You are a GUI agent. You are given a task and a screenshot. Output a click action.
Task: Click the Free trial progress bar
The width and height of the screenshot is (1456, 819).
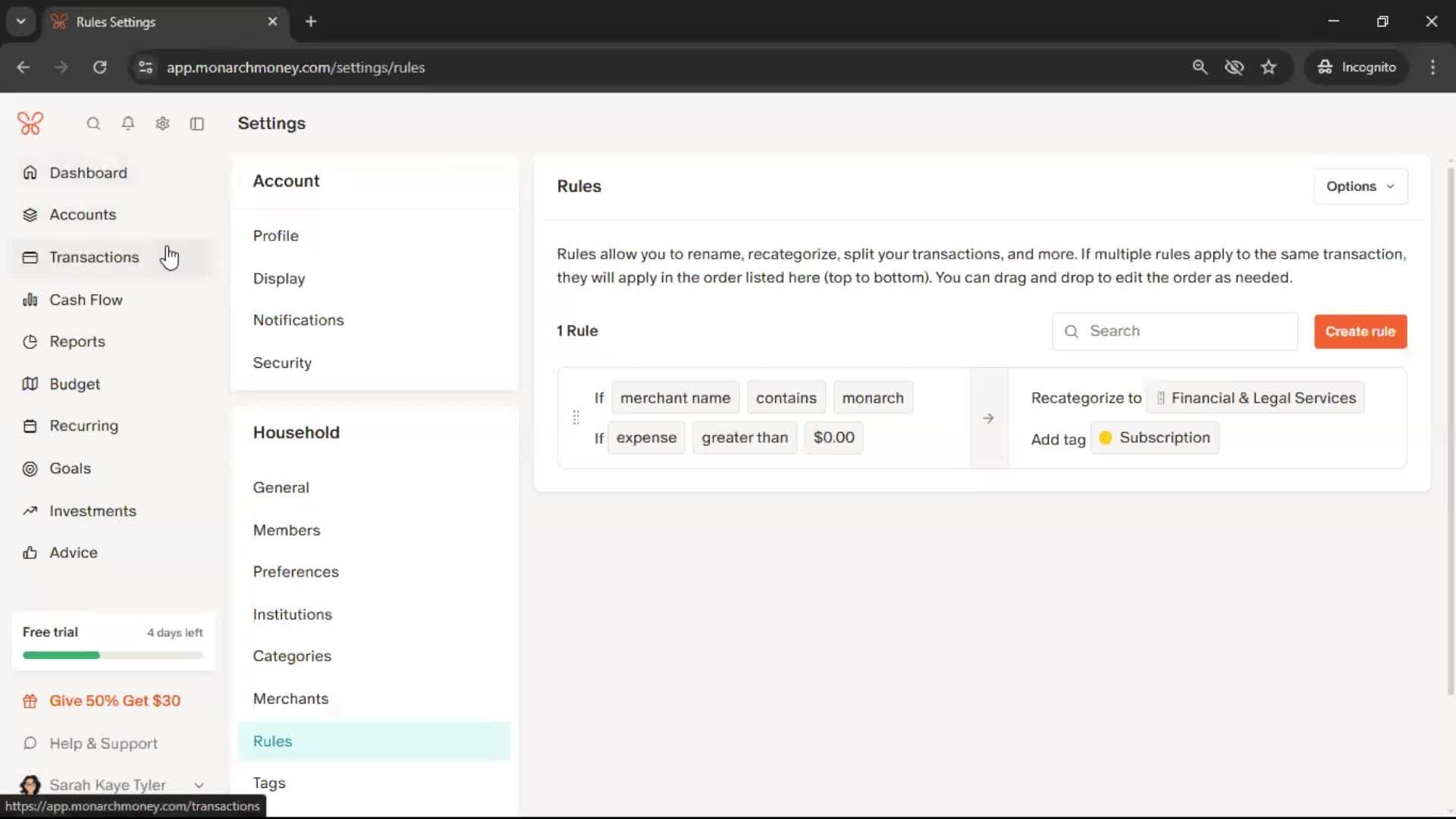click(113, 655)
